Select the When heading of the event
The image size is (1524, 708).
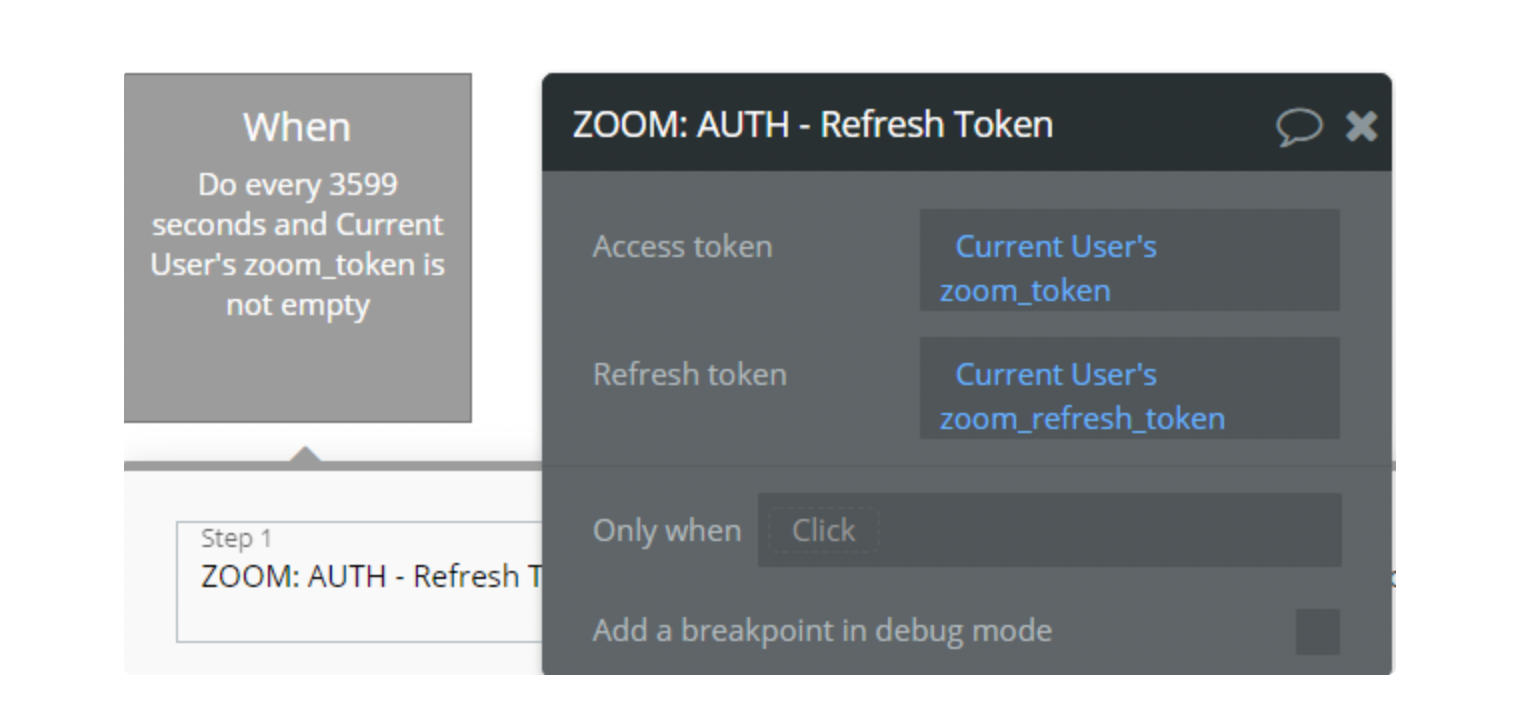point(297,127)
